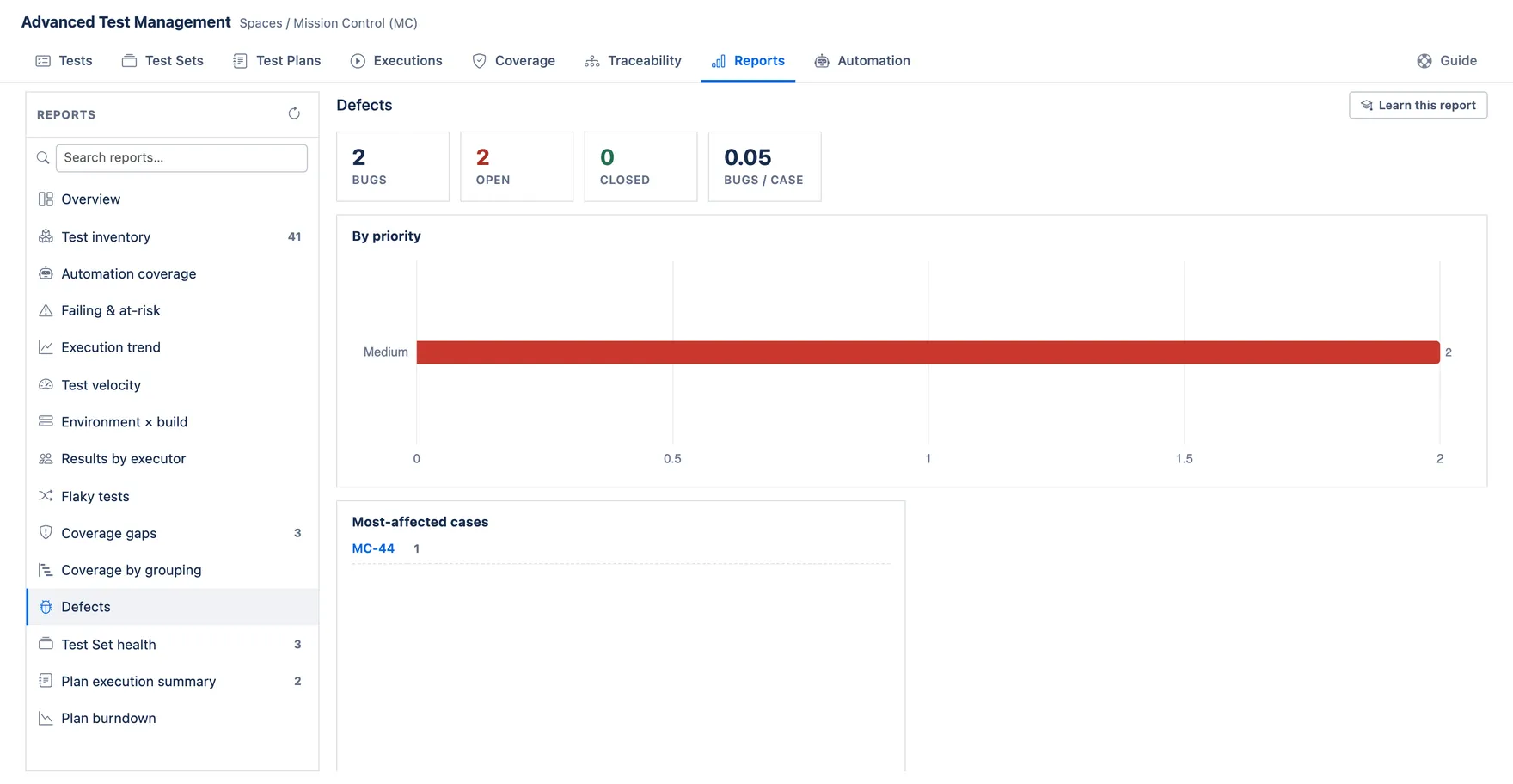Click the Spaces / Mission Control breadcrumb
Screen dimensions: 1513x784
[328, 23]
